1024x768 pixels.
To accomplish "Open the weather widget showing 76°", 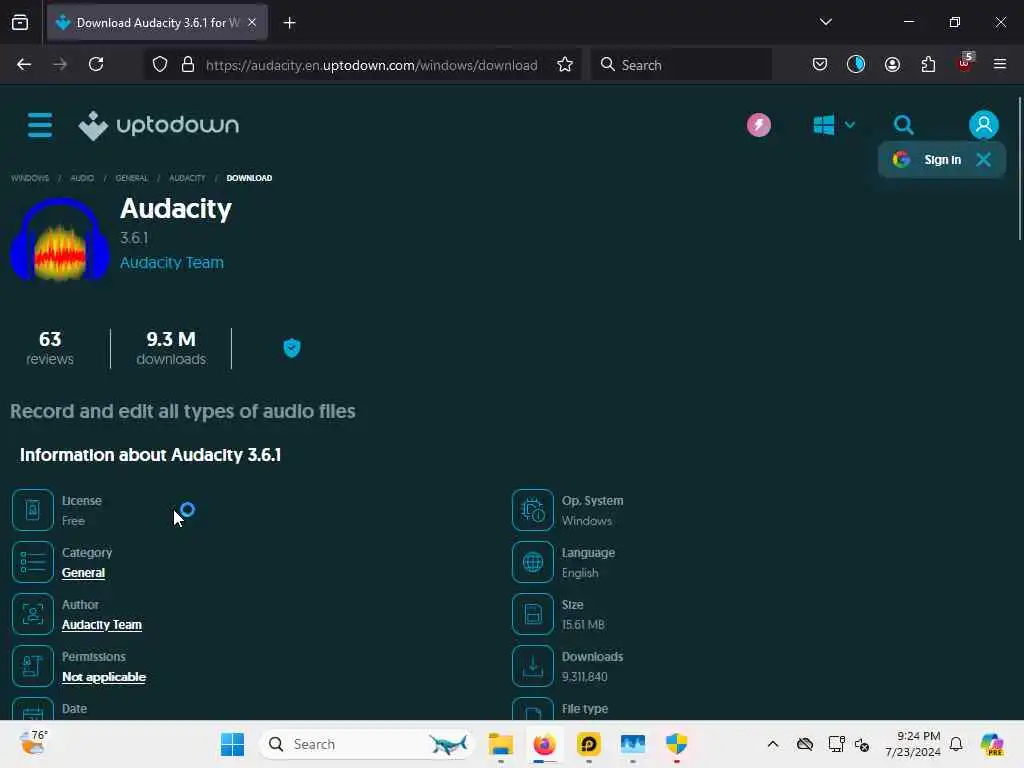I will (33, 743).
